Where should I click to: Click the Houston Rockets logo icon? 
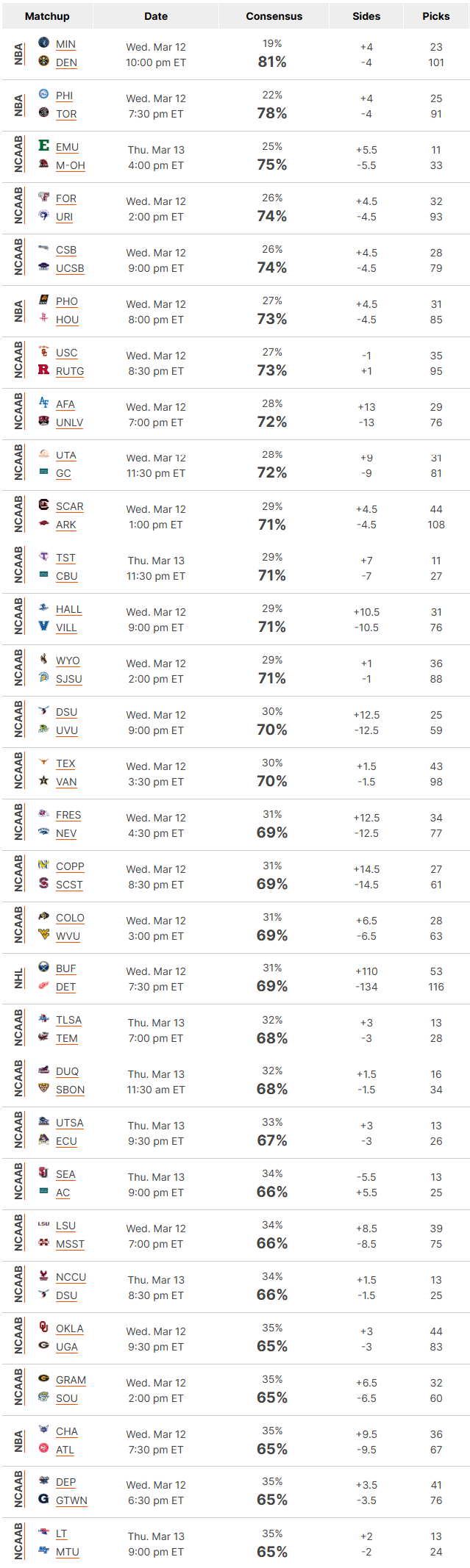click(x=43, y=318)
